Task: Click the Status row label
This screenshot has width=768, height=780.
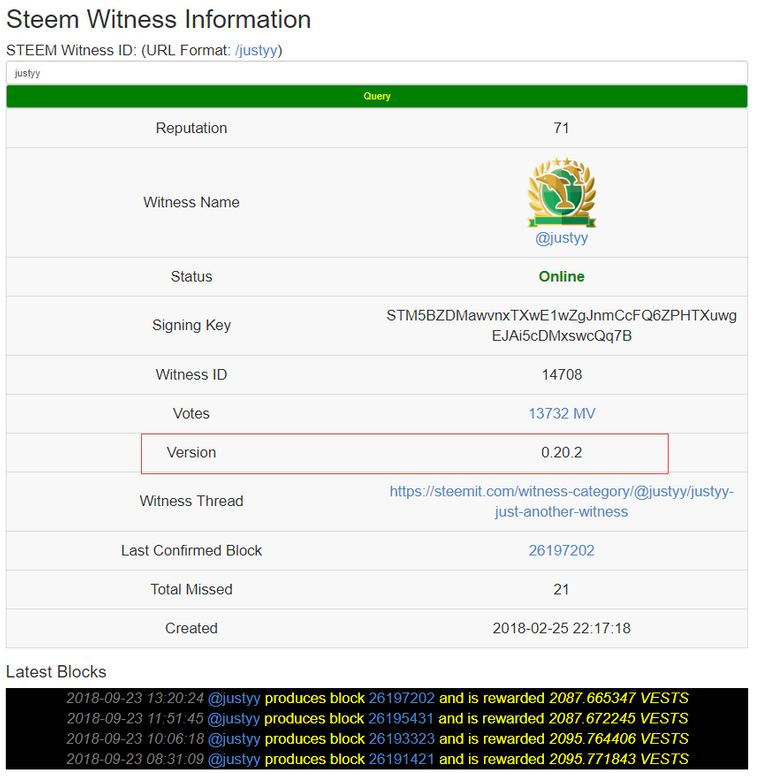Action: [x=192, y=277]
